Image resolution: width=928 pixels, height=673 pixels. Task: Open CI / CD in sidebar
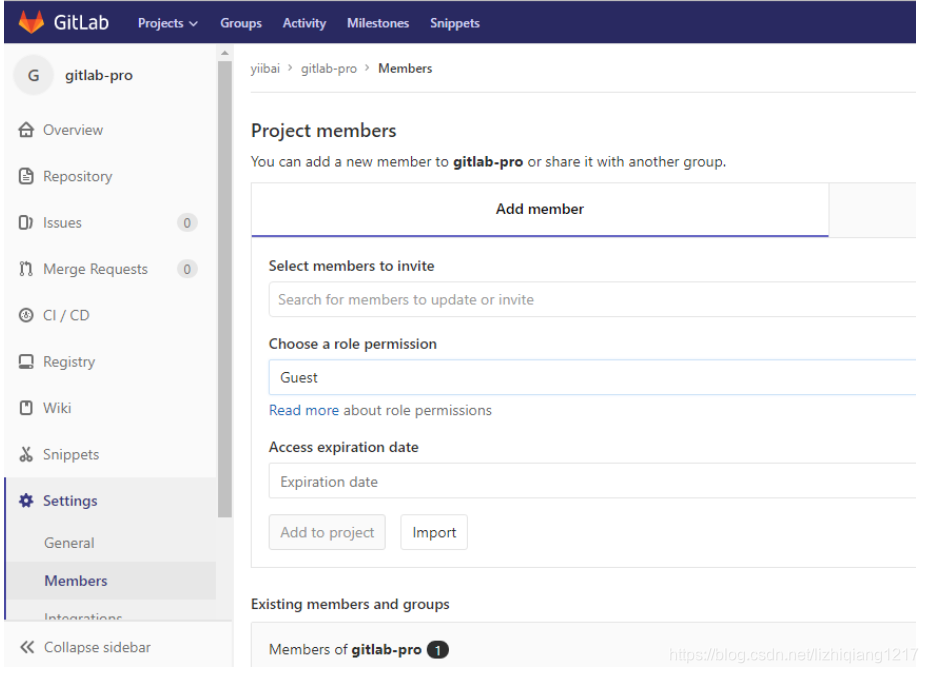click(x=66, y=315)
